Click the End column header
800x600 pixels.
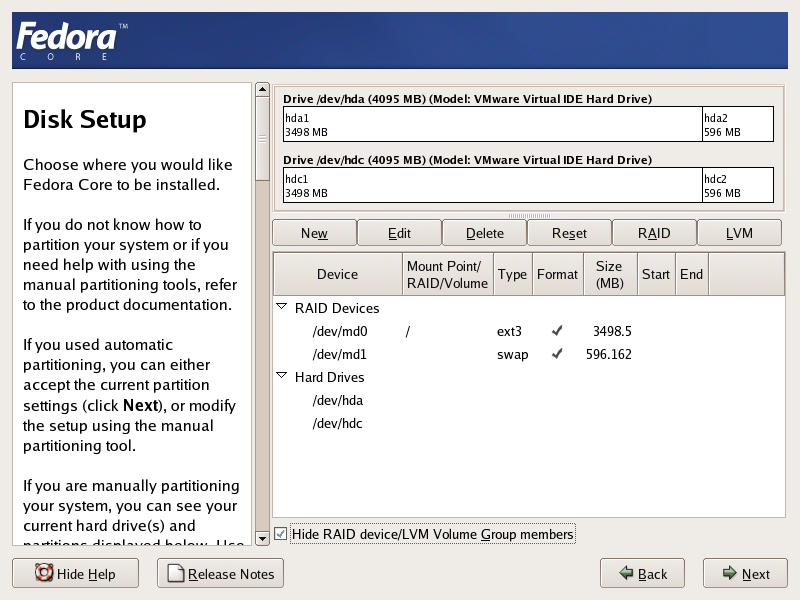pyautogui.click(x=691, y=274)
